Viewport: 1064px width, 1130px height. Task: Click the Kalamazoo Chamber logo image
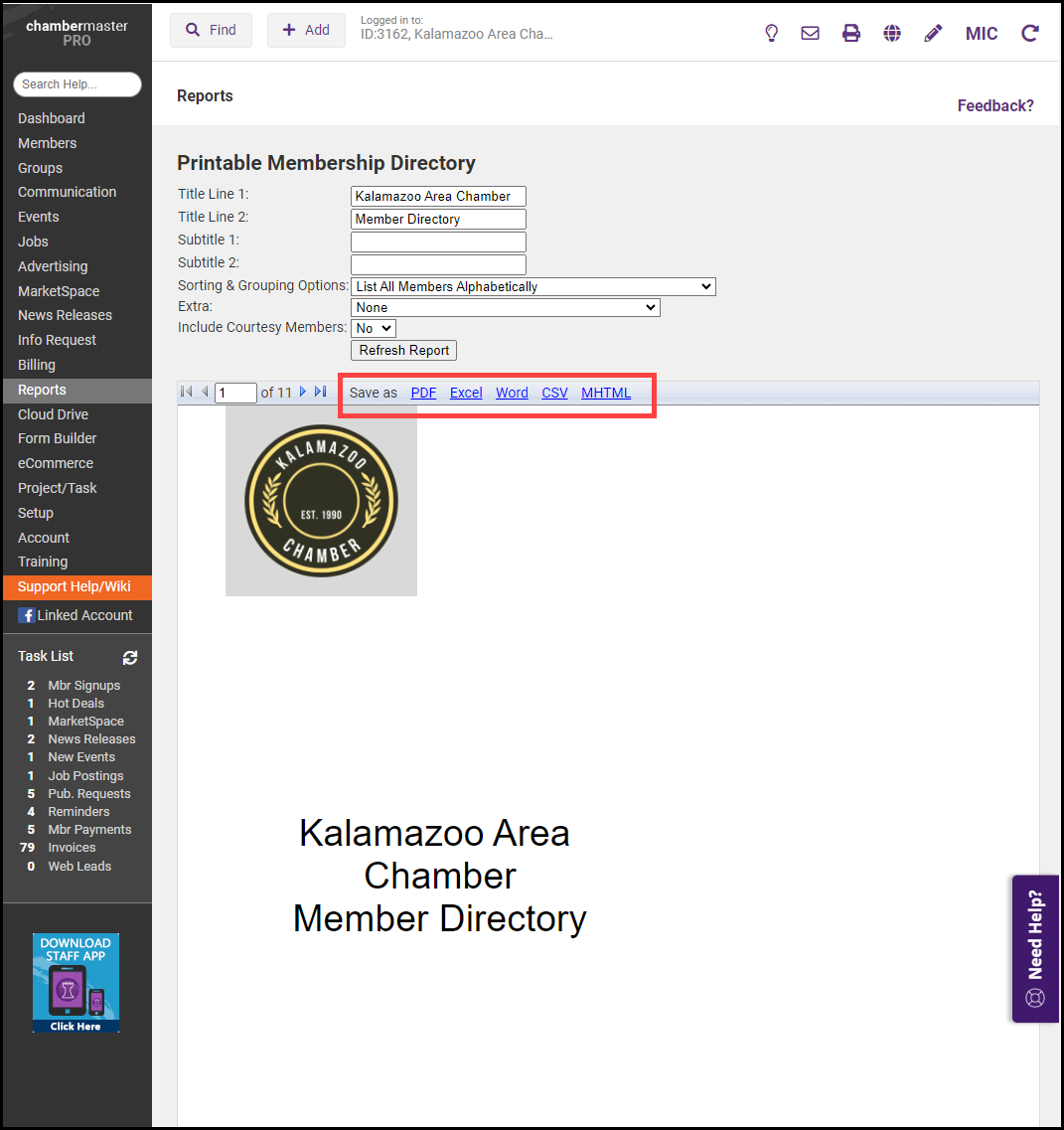pyautogui.click(x=321, y=501)
